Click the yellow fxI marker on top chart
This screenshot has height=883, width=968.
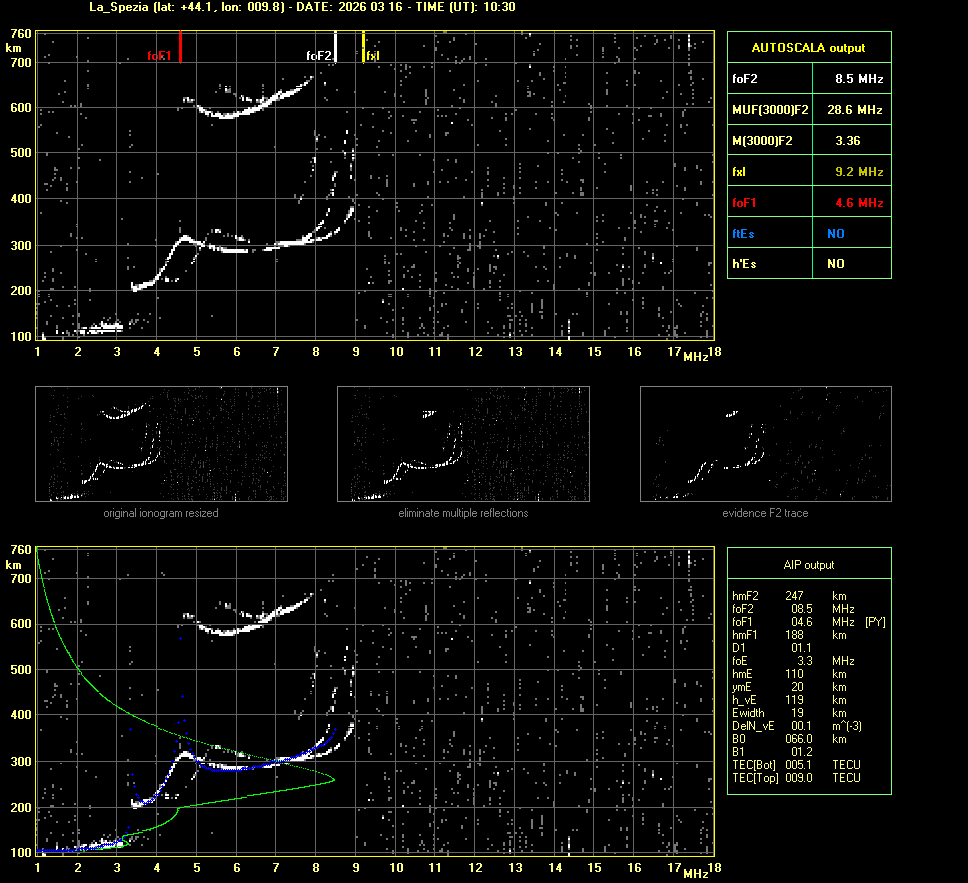[x=364, y=47]
